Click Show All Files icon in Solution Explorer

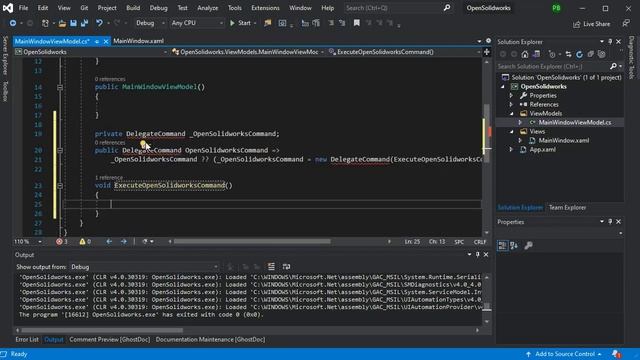coord(602,54)
